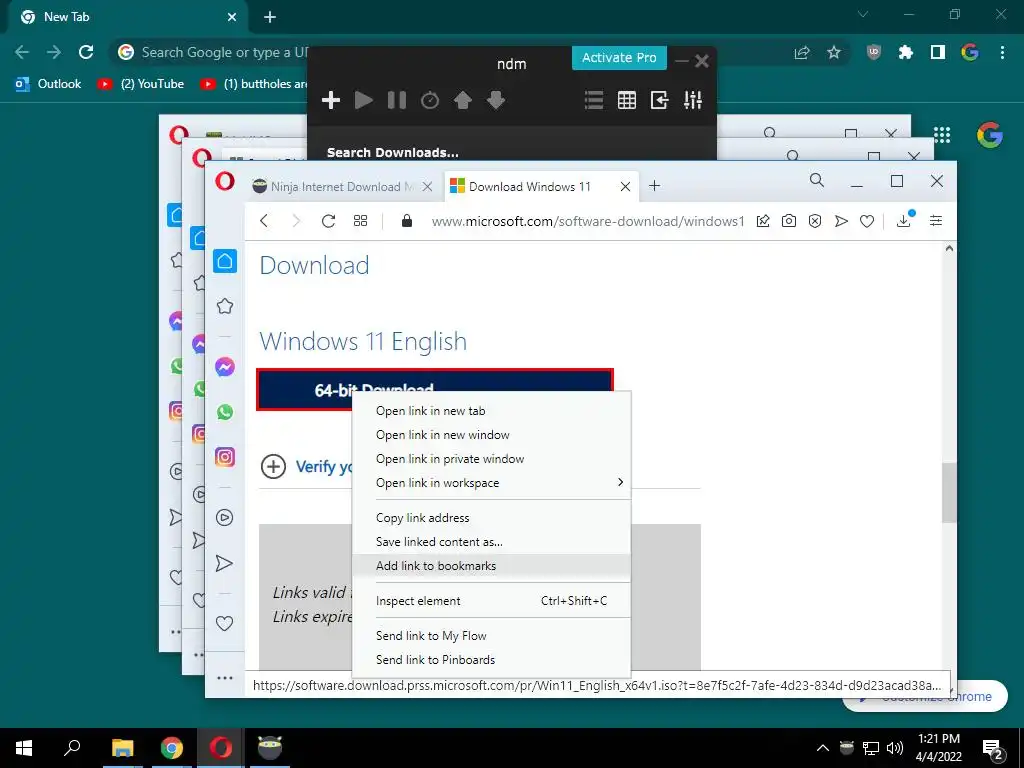
Task: Open Instagram in Opera sidebar
Action: coord(225,456)
